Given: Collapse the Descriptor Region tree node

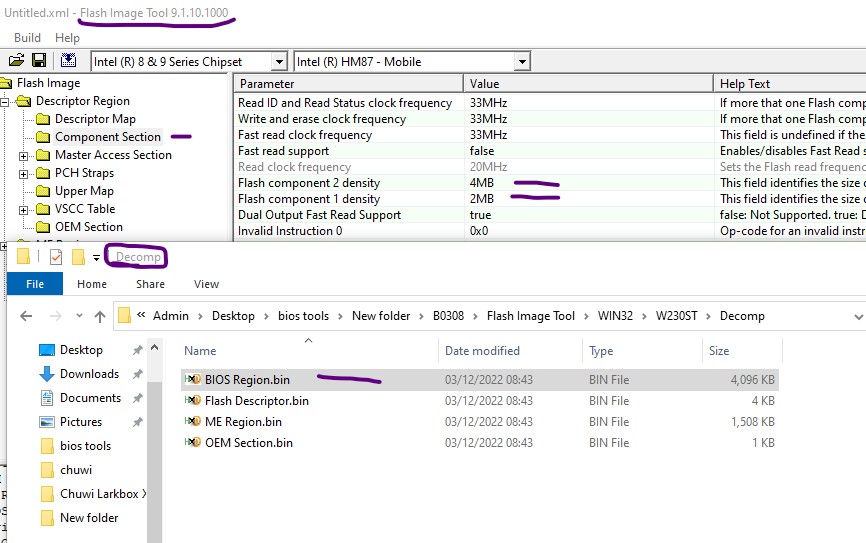Looking at the screenshot, I should tap(5, 102).
